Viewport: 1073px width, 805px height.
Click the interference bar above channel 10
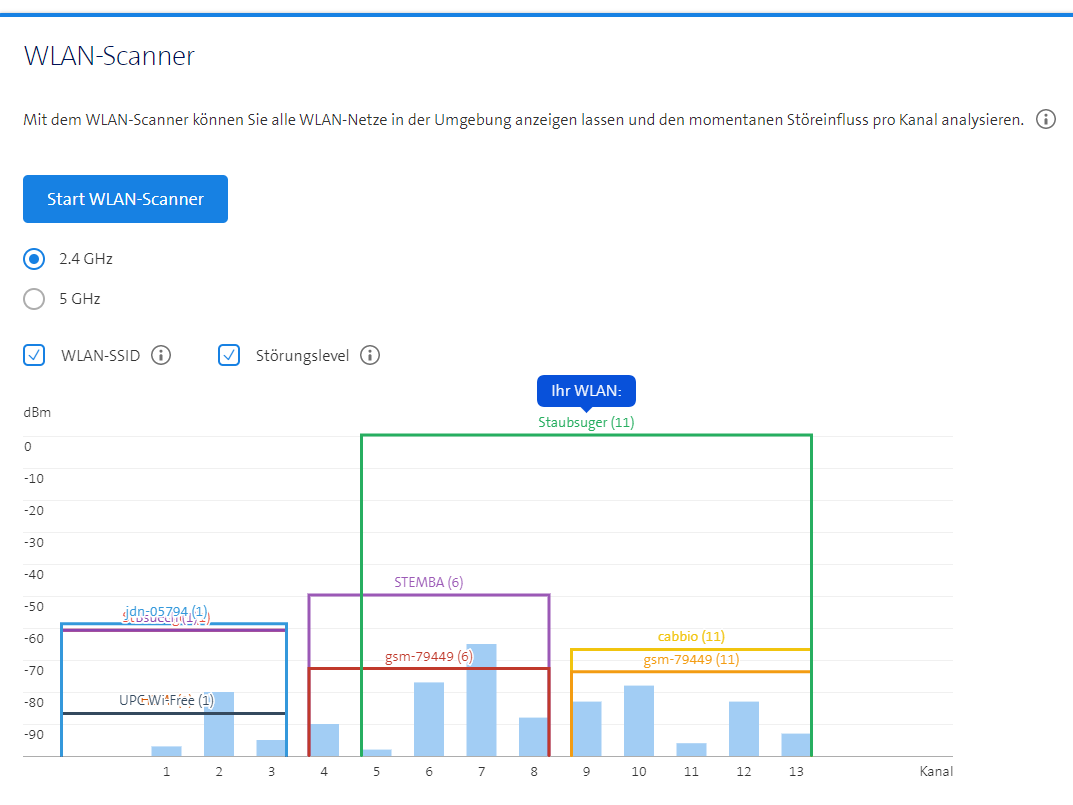coord(639,720)
